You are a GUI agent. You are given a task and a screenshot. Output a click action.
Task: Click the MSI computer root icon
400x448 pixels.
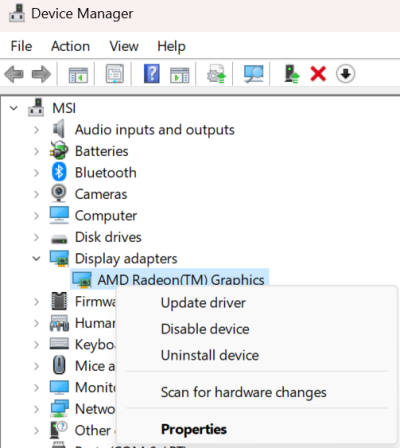point(36,107)
